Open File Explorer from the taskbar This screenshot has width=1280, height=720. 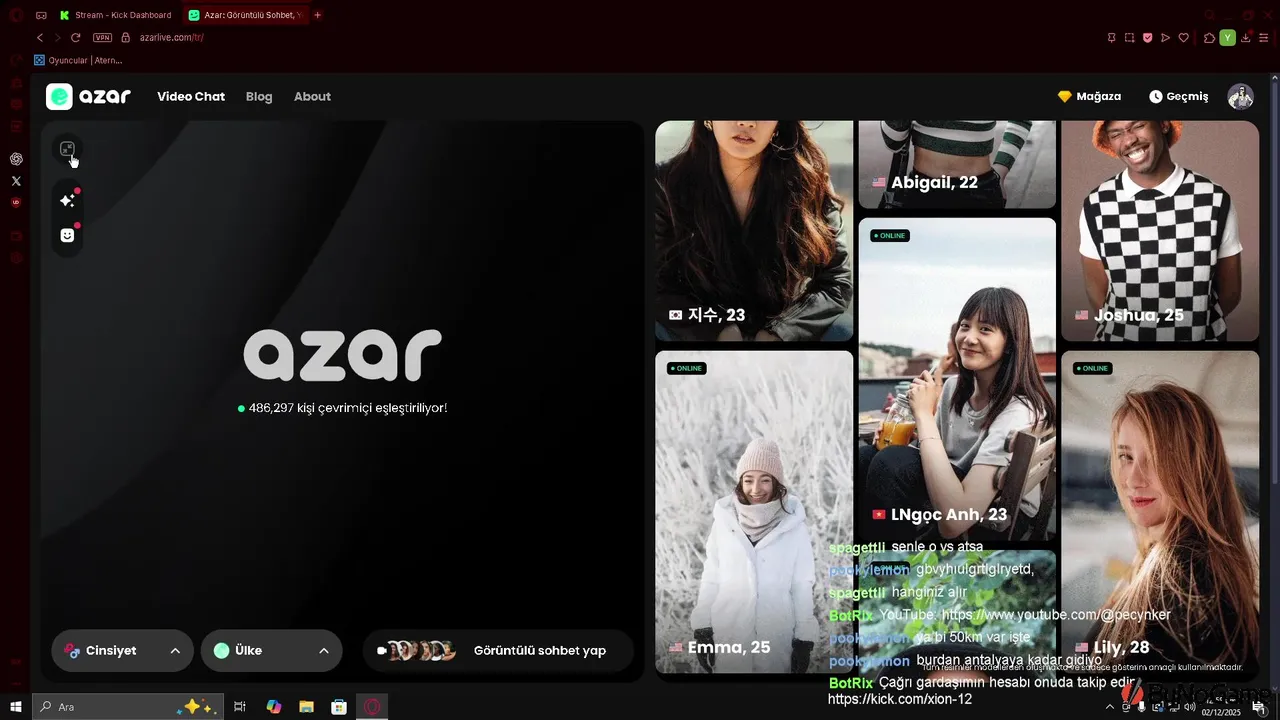[x=306, y=707]
